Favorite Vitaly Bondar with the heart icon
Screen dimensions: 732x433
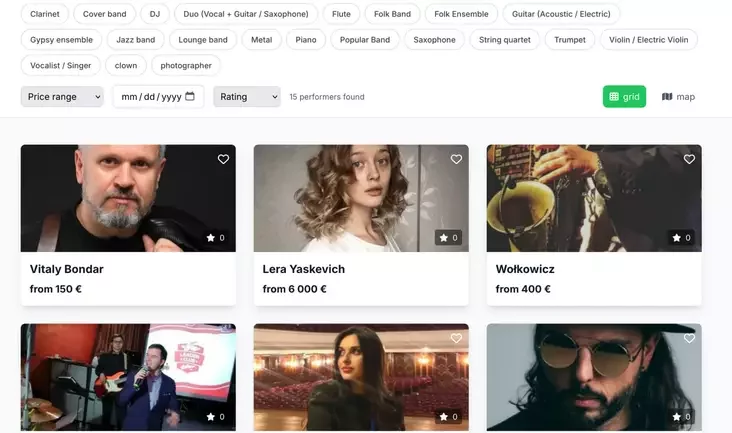[x=223, y=159]
